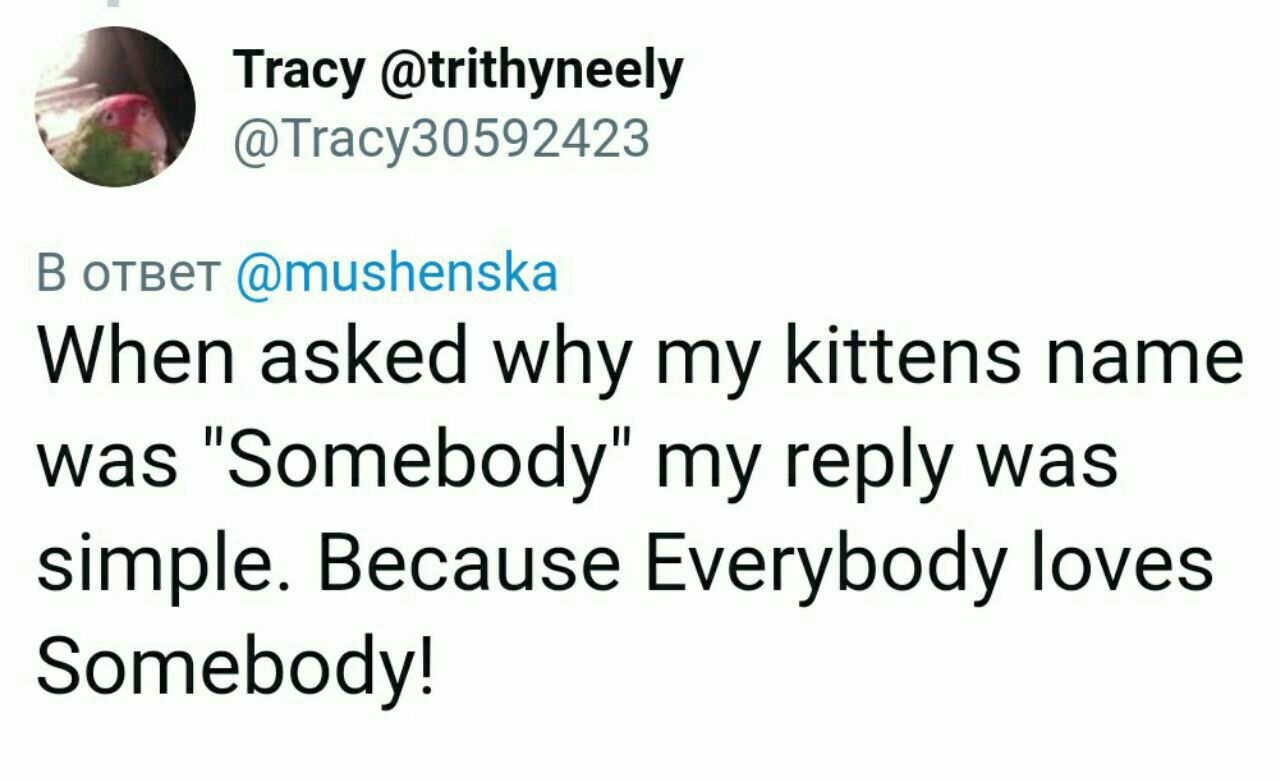This screenshot has width=1280, height=782.
Task: Click the "В ответ" reply label
Action: pos(127,274)
